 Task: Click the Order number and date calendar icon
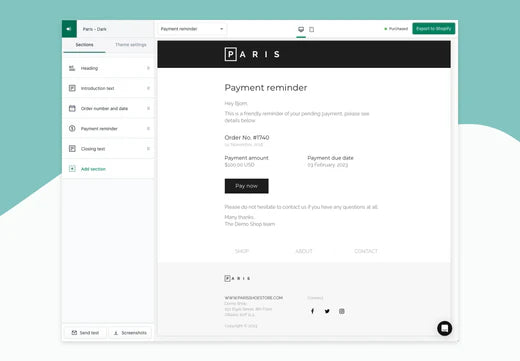pos(72,108)
